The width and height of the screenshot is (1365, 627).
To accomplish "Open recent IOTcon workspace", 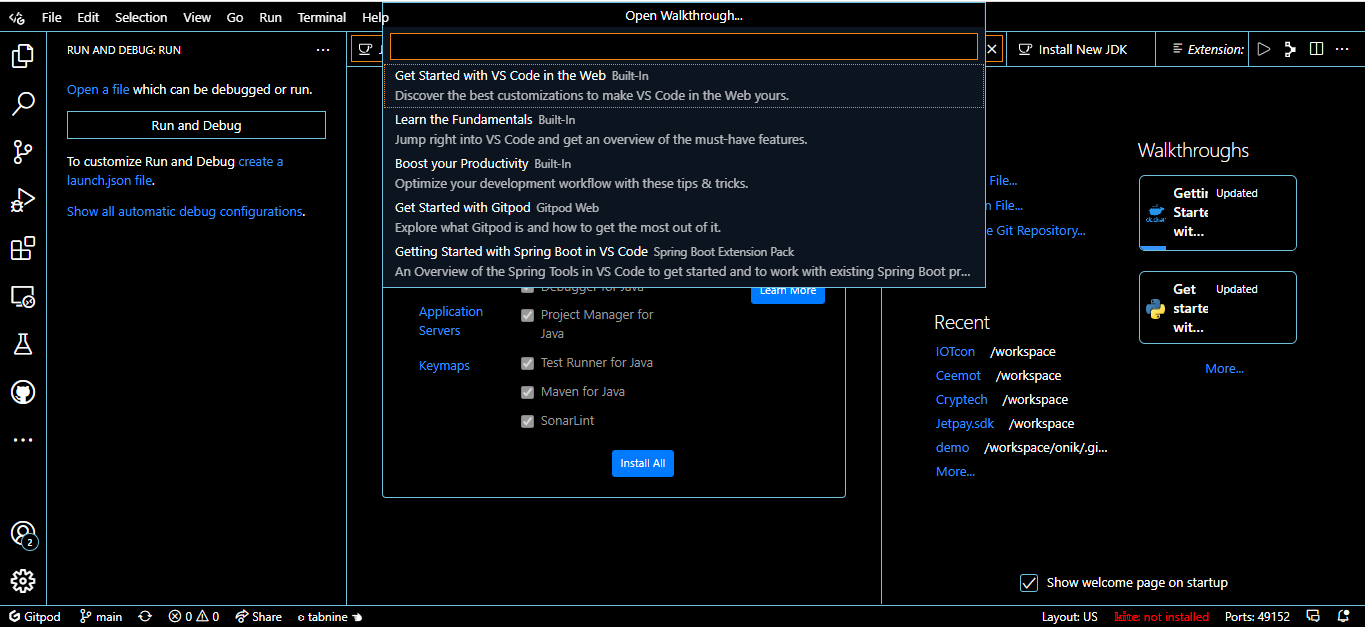I will coord(955,352).
